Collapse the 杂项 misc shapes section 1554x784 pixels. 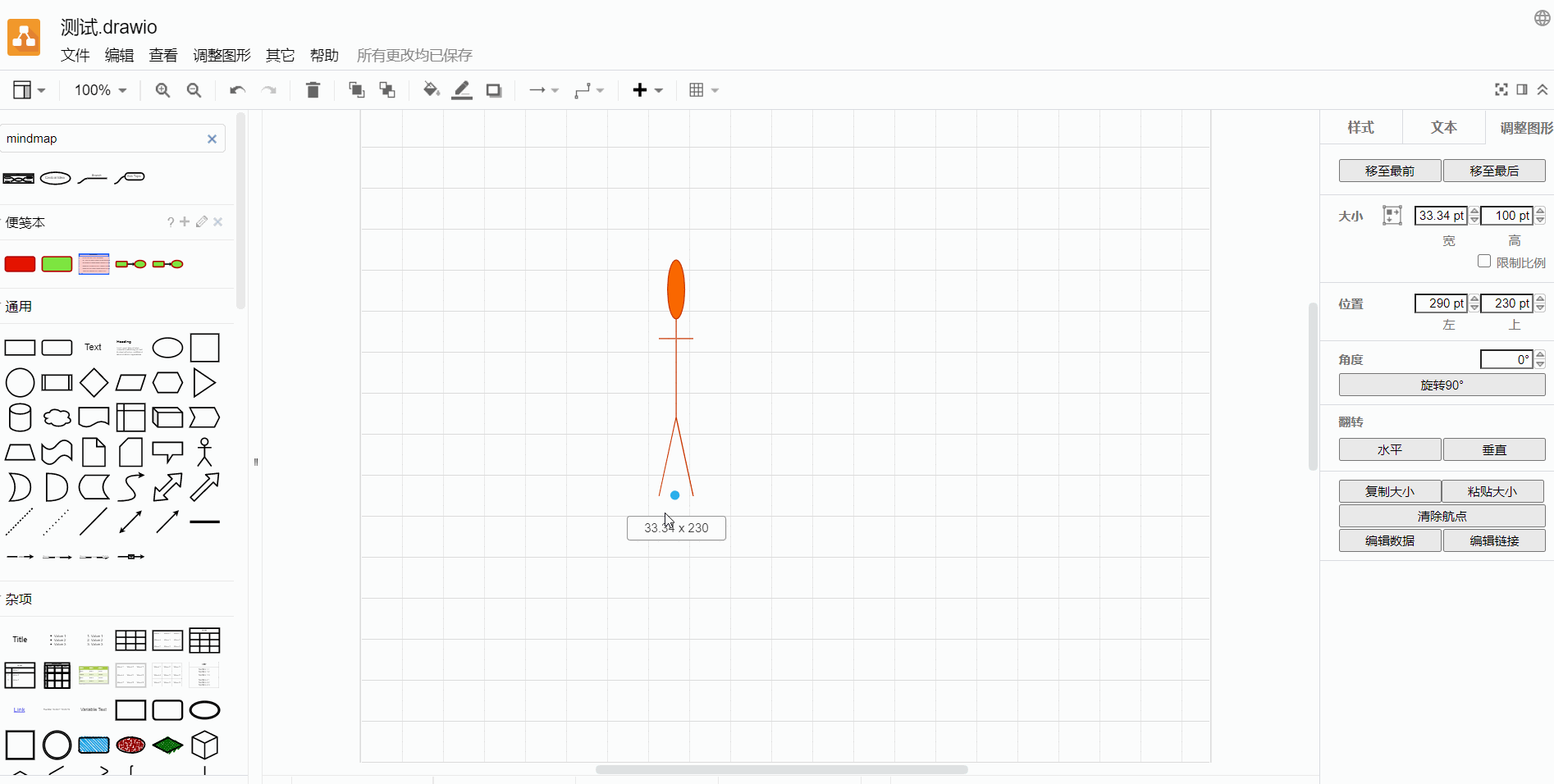coord(19,599)
